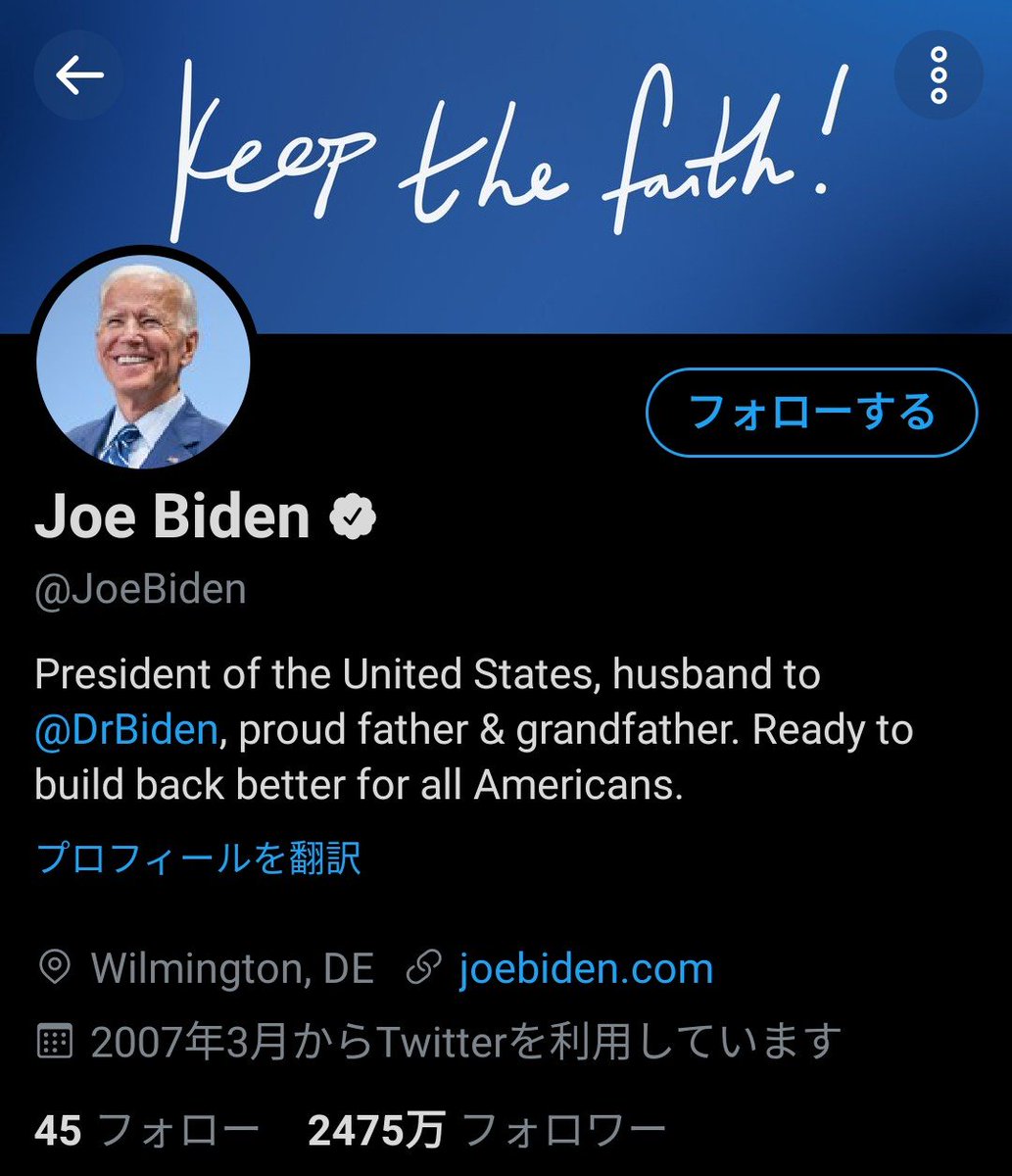Tap the back arrow icon

click(x=79, y=74)
